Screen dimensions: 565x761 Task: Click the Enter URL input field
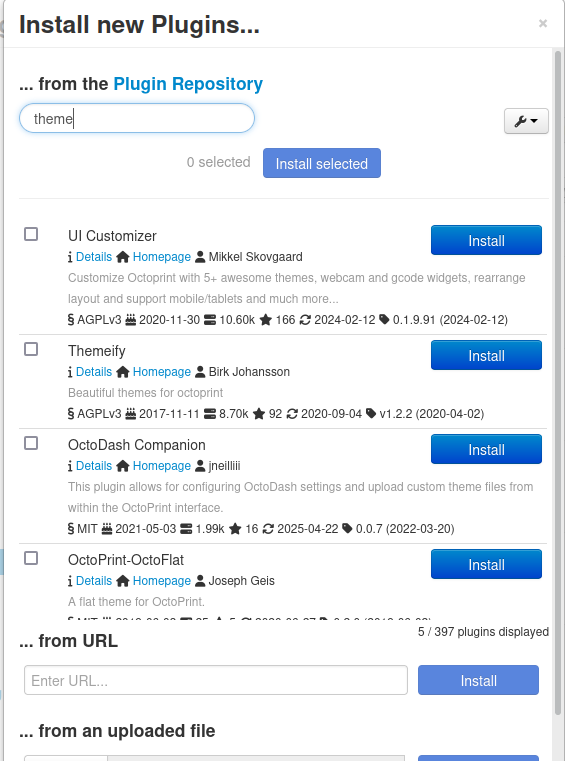coord(216,680)
